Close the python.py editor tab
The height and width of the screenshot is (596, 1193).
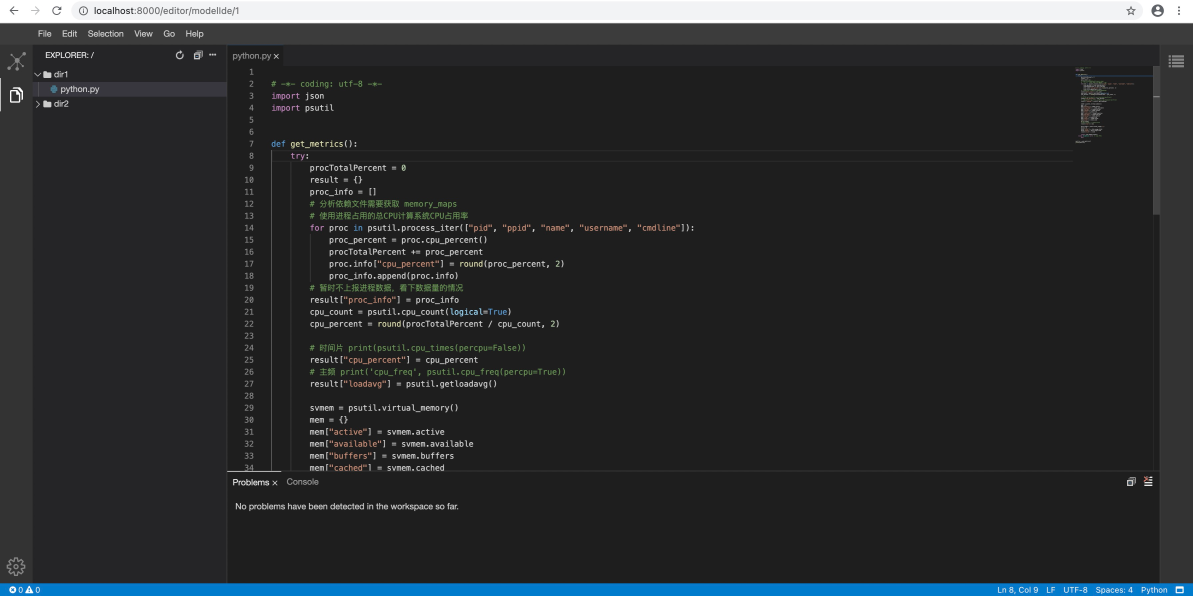[276, 57]
